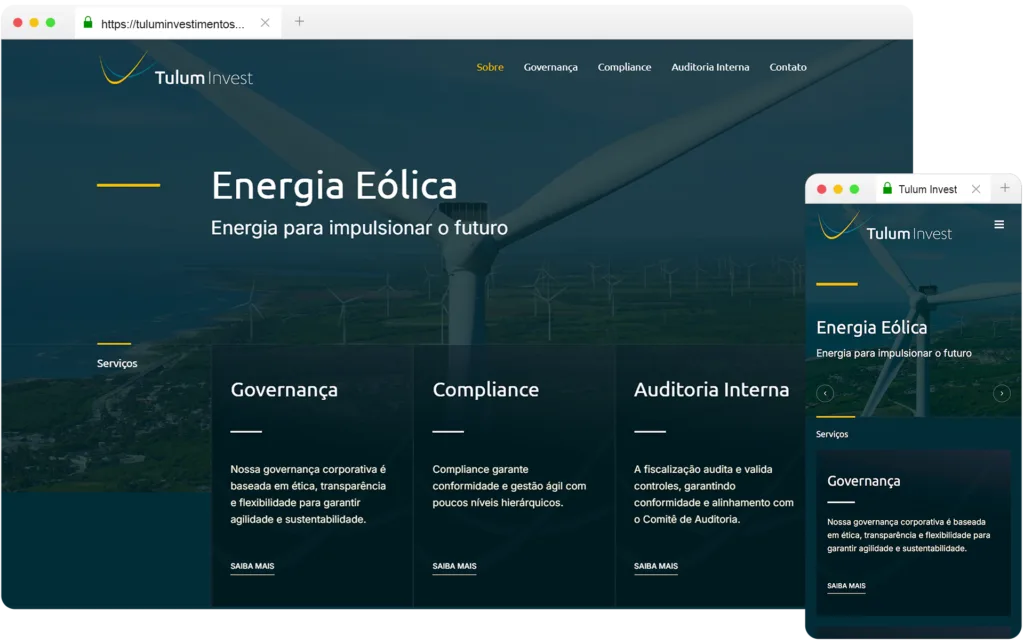Image resolution: width=1024 pixels, height=643 pixels.
Task: Close the Tulum Invest mobile tab
Action: pyautogui.click(x=976, y=189)
